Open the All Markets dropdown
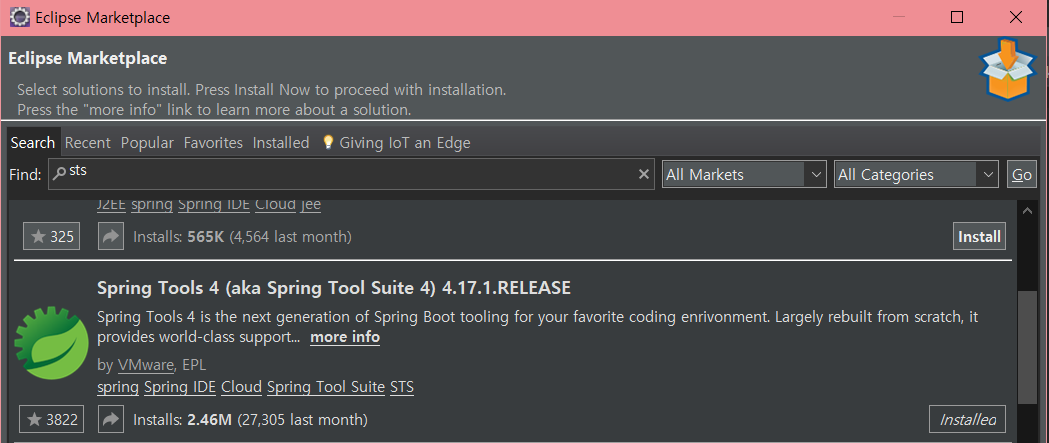The image size is (1049, 443). click(x=744, y=175)
